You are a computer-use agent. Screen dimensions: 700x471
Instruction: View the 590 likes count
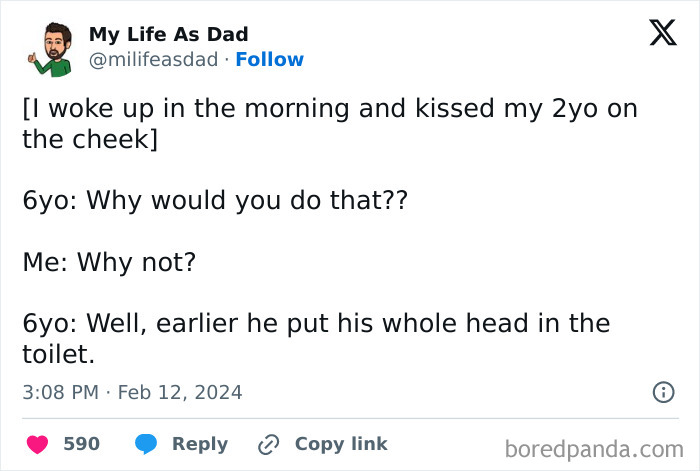81,443
